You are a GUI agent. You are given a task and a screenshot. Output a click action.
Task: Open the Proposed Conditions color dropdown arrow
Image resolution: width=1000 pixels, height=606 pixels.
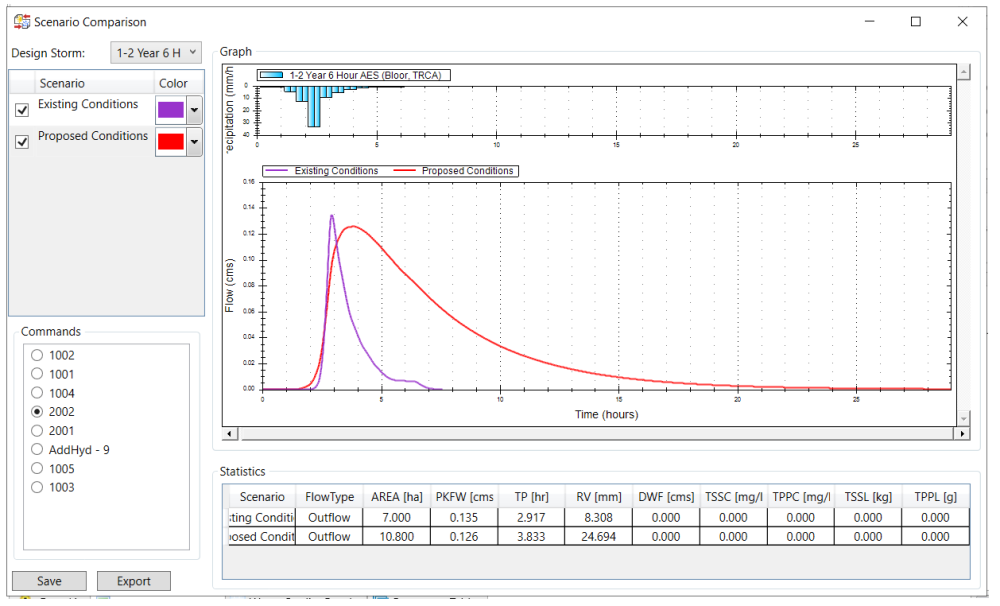195,142
